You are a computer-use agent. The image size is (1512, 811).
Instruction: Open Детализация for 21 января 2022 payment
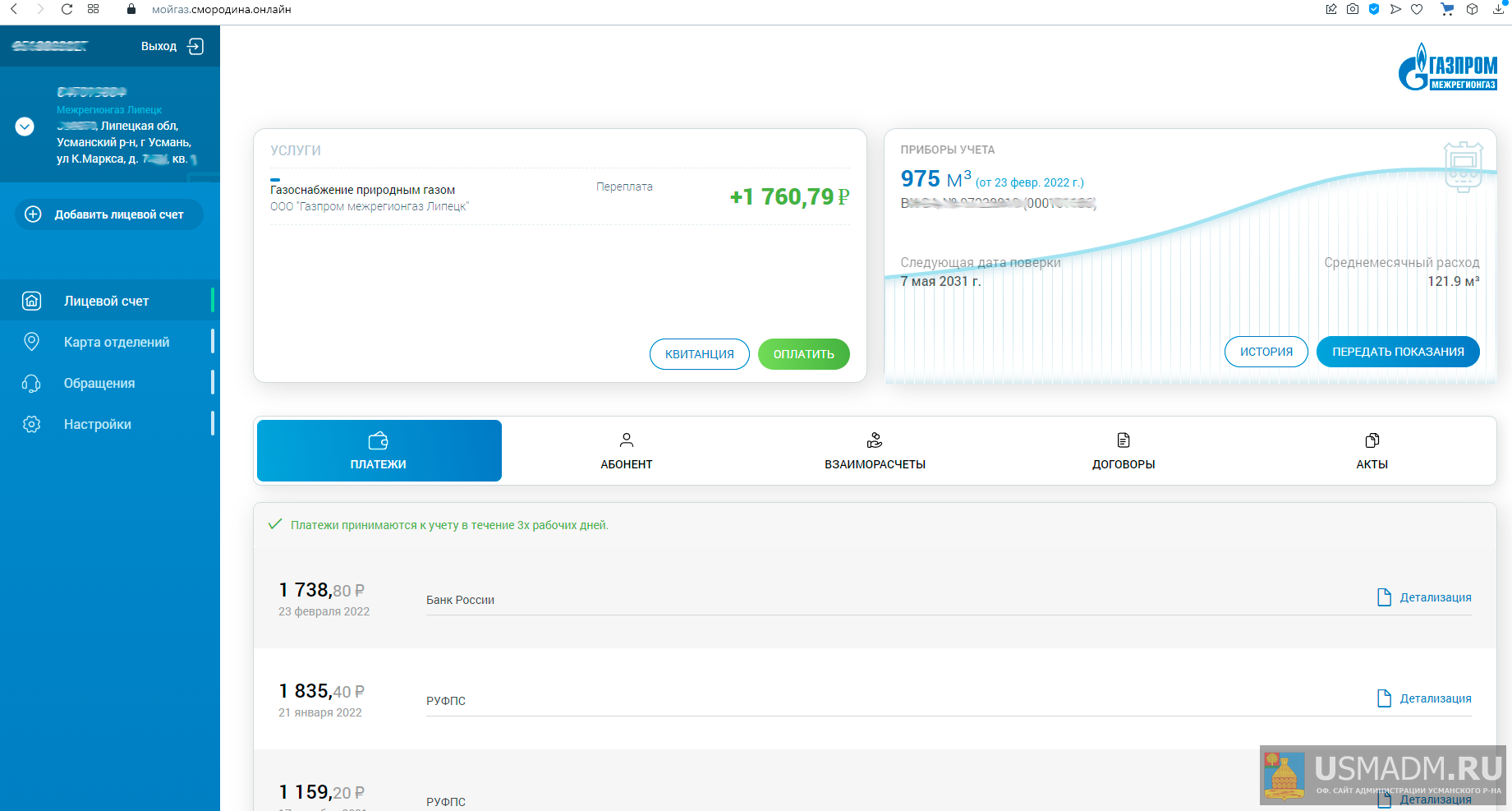1436,698
